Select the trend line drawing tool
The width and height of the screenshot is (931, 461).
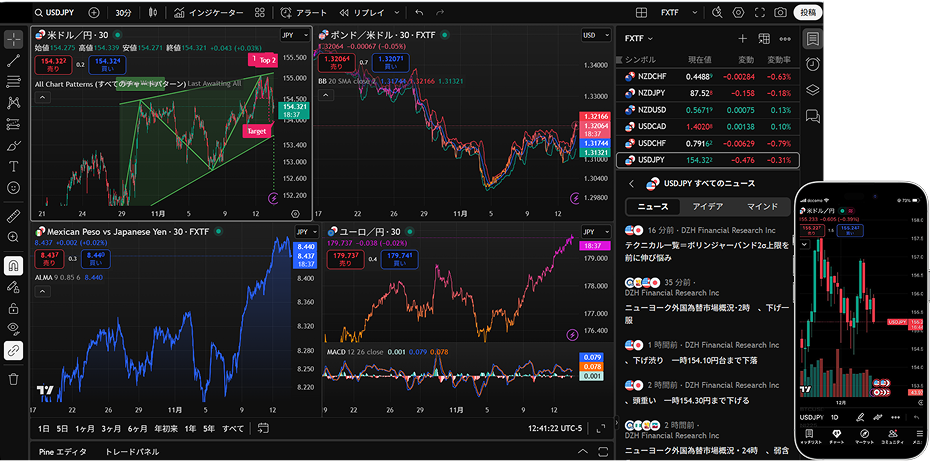[x=14, y=59]
